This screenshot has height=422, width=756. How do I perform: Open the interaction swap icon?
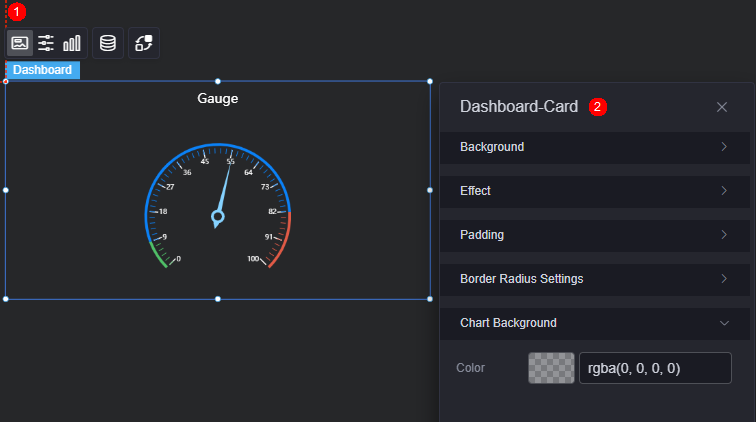point(144,43)
